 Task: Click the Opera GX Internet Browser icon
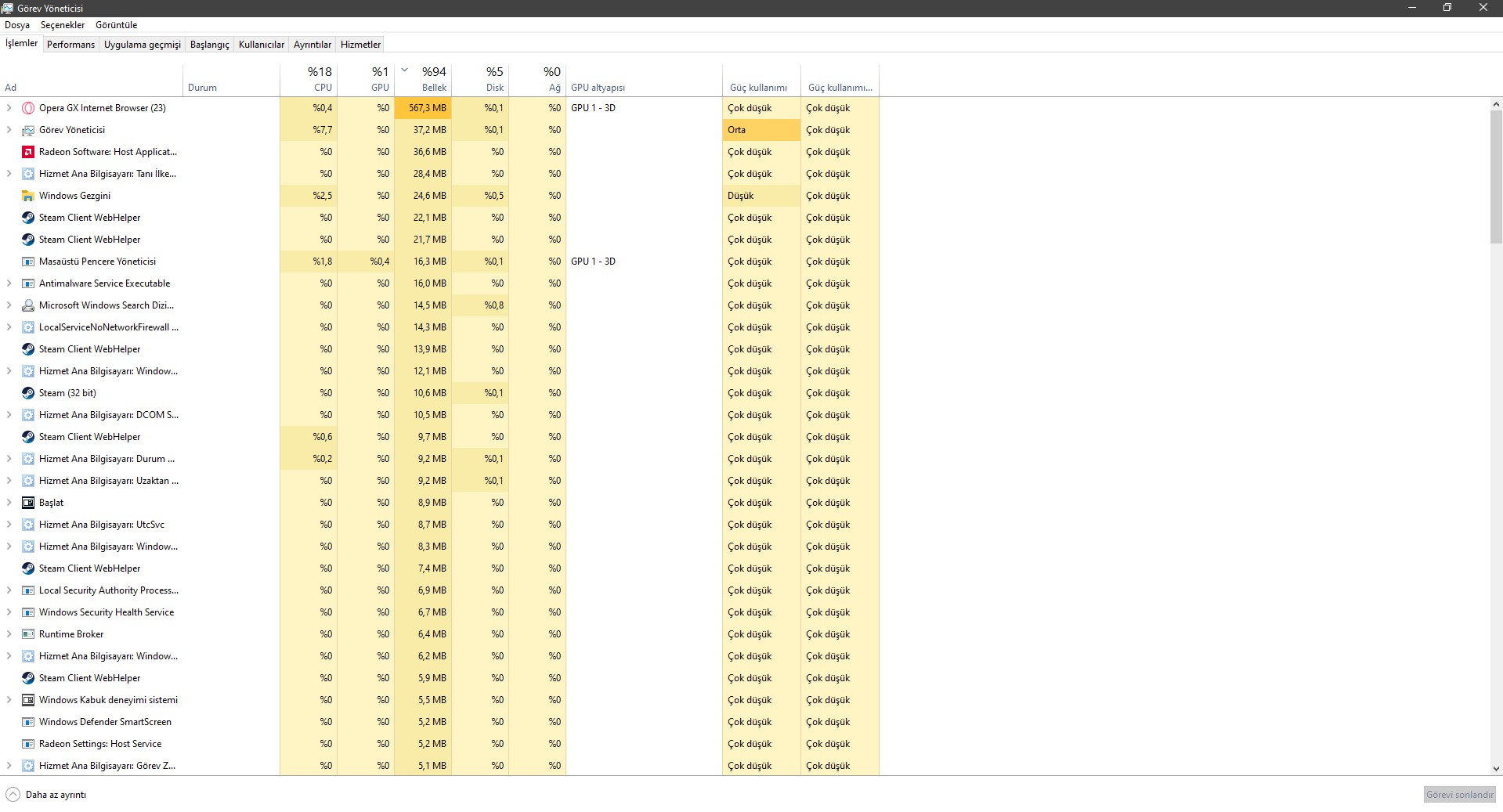pos(28,108)
